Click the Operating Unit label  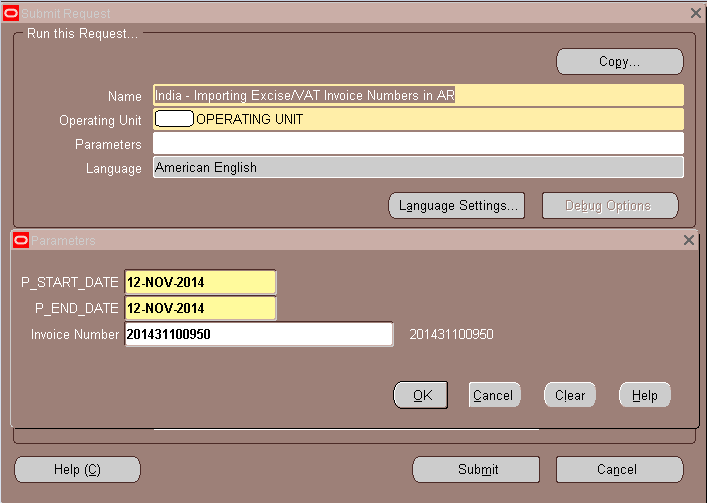click(101, 120)
